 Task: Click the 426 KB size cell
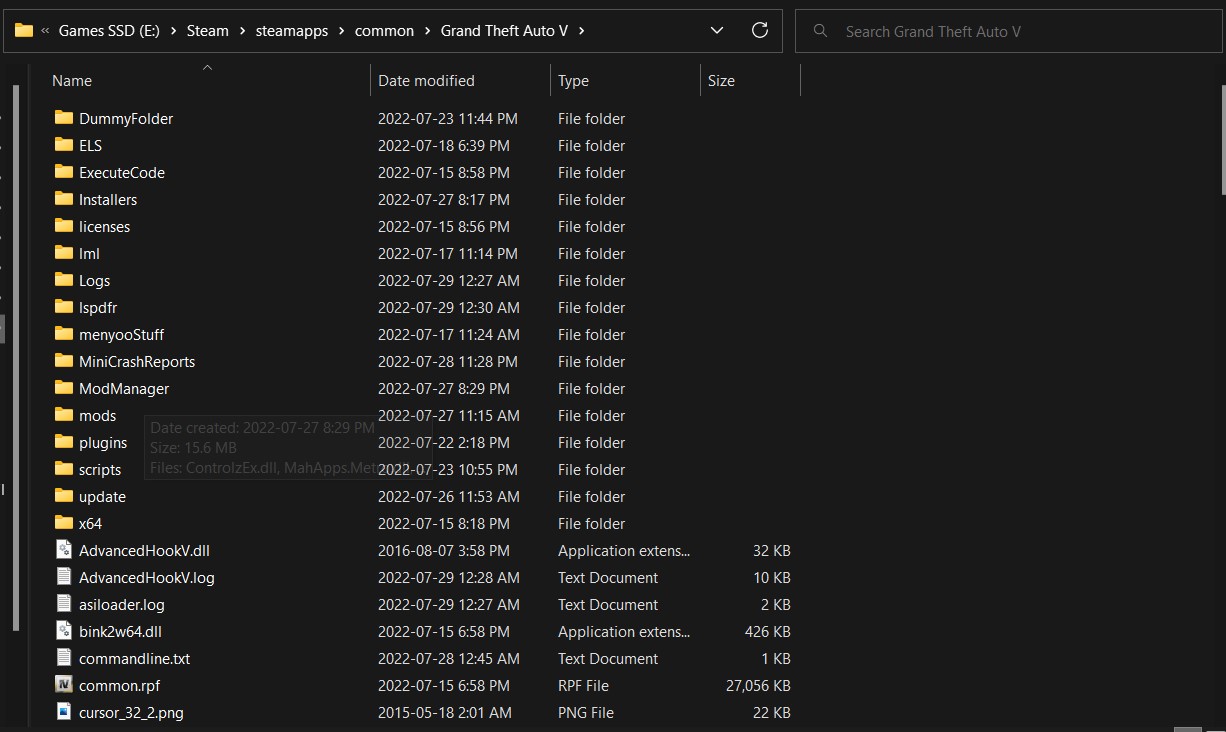(768, 632)
